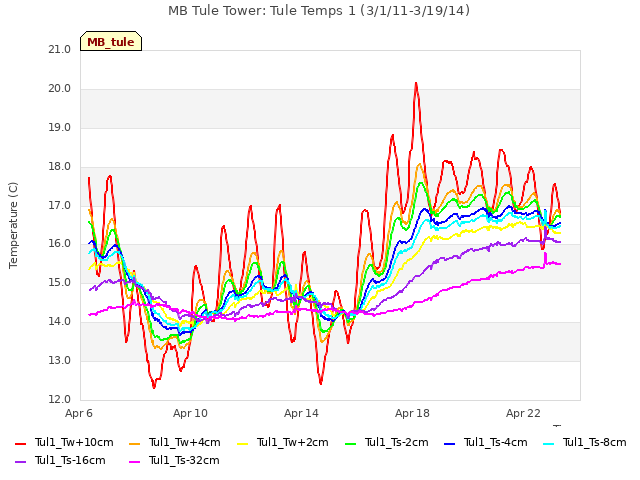The width and height of the screenshot is (640, 480).
Task: Click the green Tul1_Ts-2cm legend swatch
Action: pyautogui.click(x=351, y=444)
